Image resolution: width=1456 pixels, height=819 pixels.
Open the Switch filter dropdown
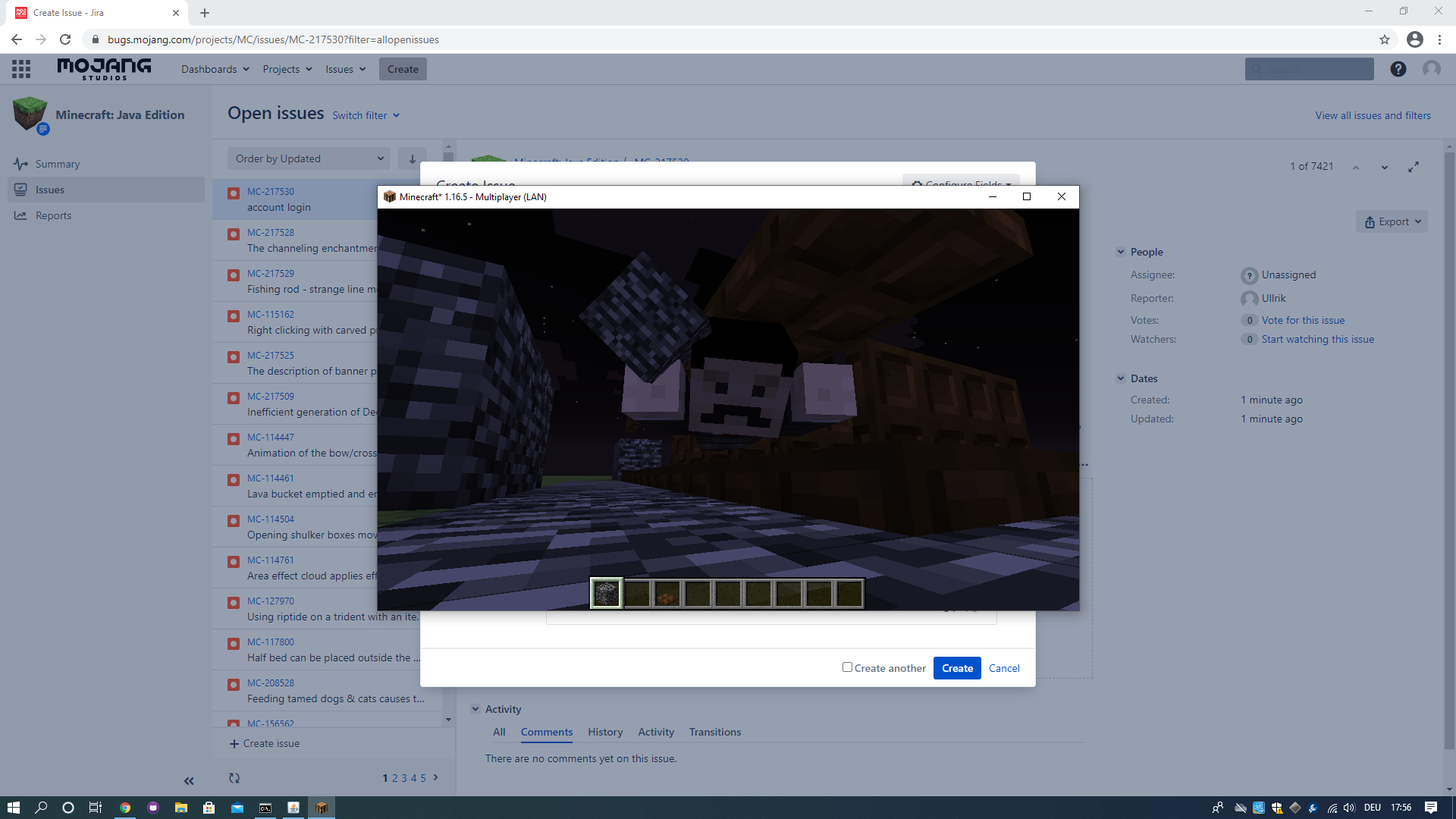click(366, 115)
